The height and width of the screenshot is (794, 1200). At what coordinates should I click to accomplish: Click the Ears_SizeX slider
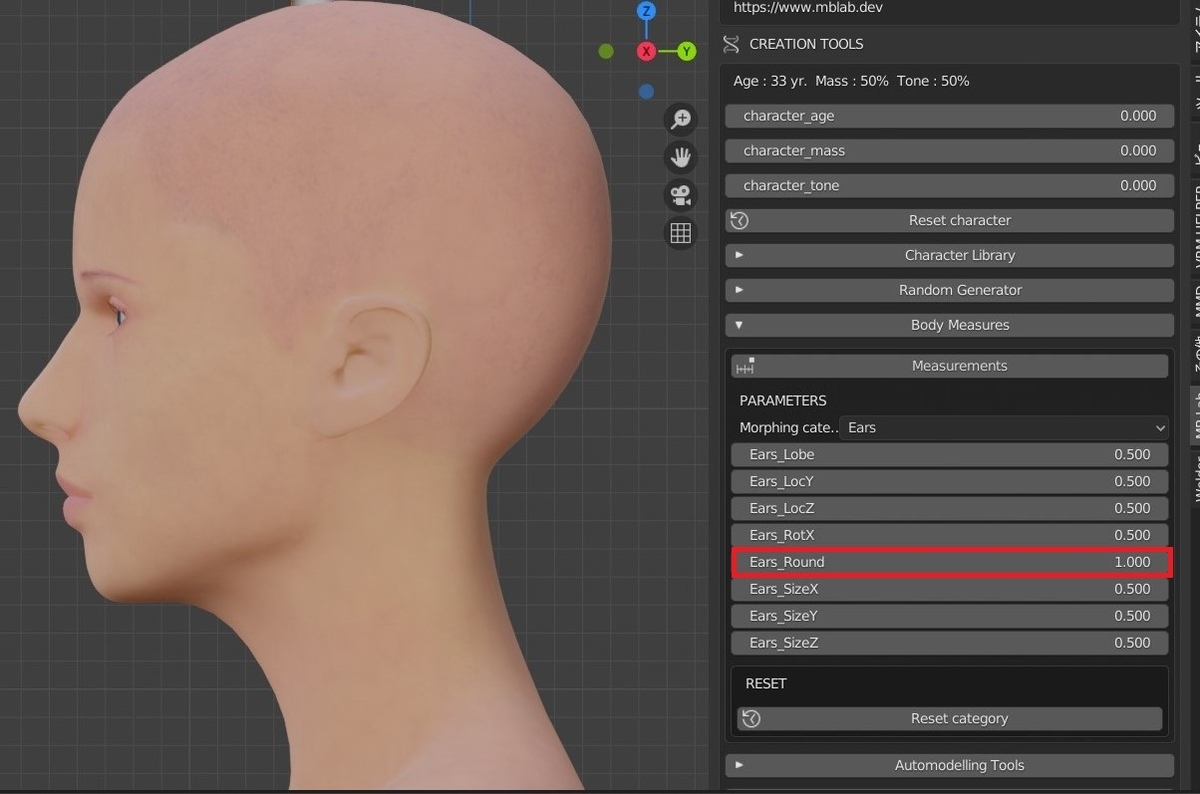pos(949,589)
